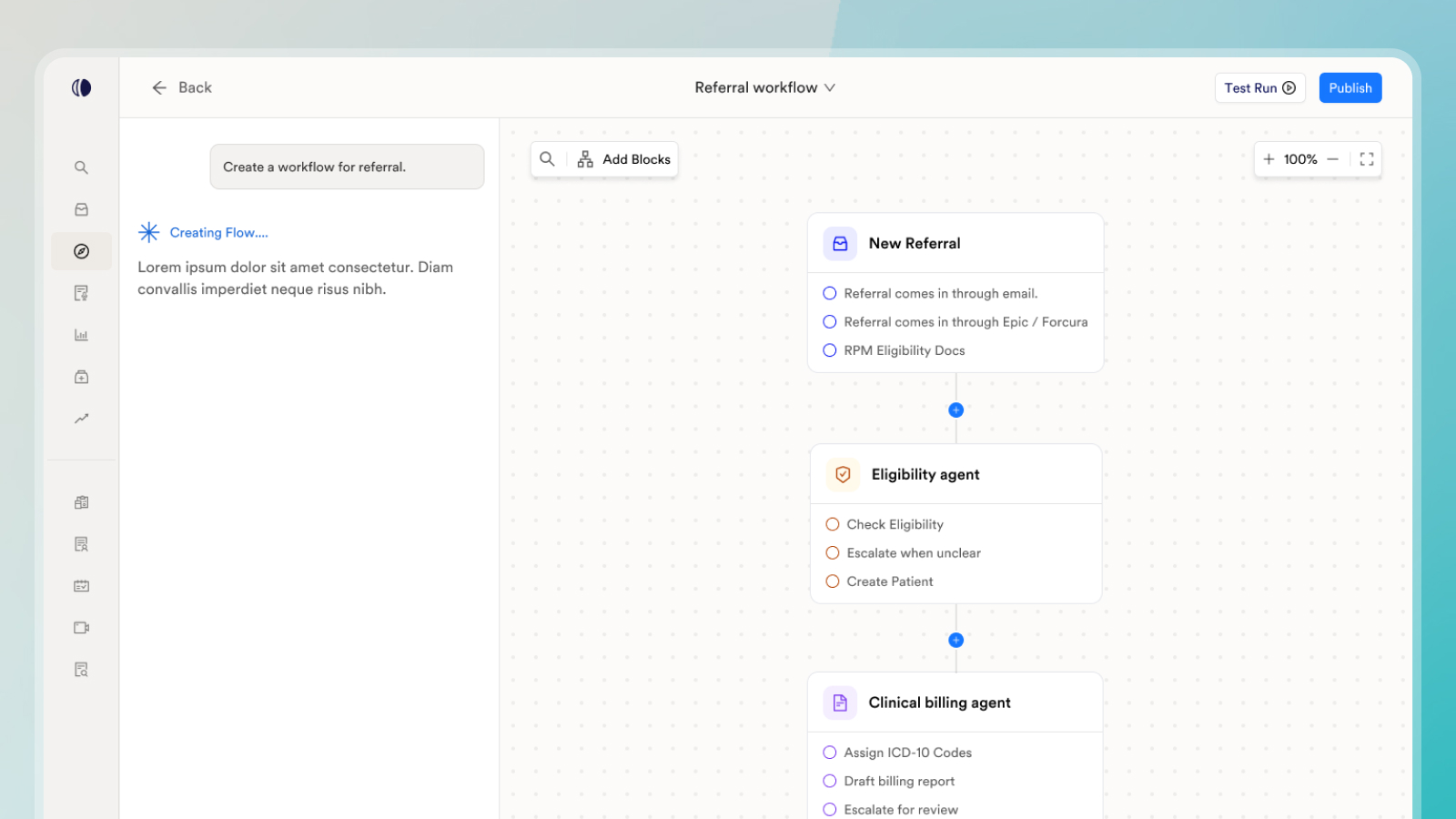Image resolution: width=1456 pixels, height=819 pixels.
Task: Click the medical kit icon in sidebar
Action: (x=81, y=377)
